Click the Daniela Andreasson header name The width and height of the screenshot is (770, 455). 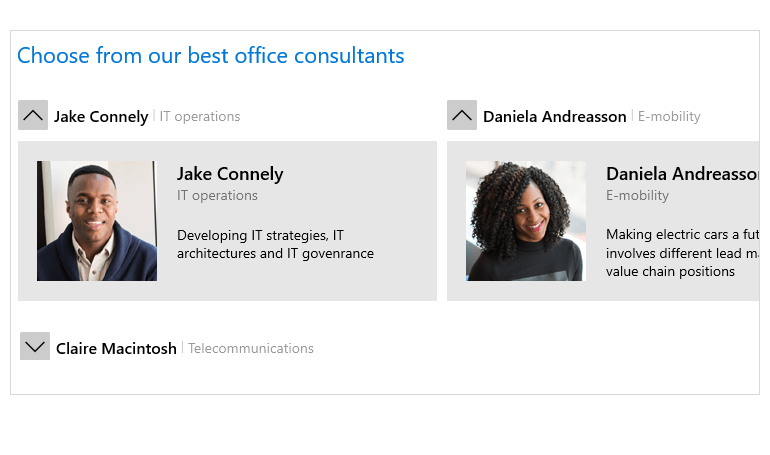(x=554, y=117)
